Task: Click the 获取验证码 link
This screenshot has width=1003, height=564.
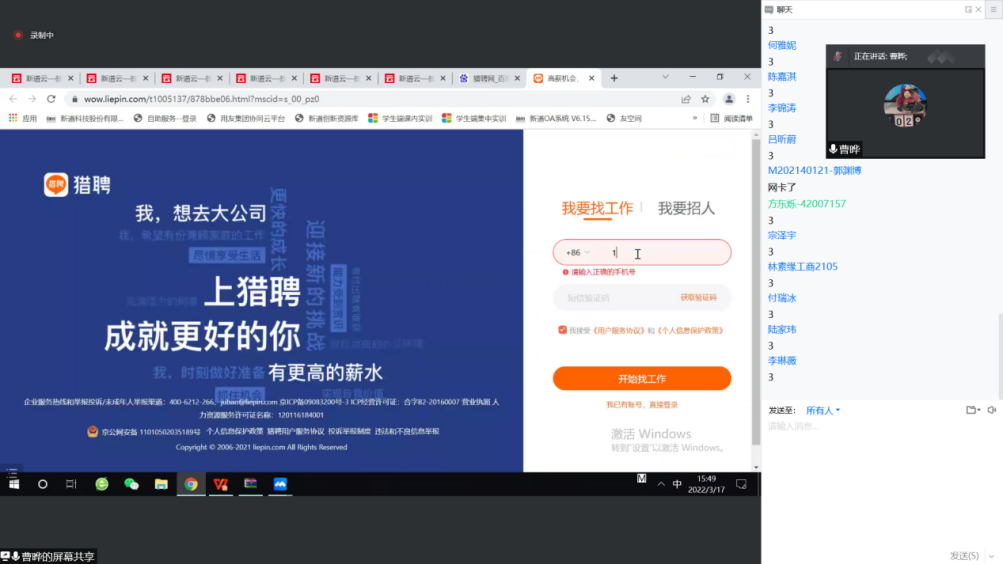Action: click(698, 298)
